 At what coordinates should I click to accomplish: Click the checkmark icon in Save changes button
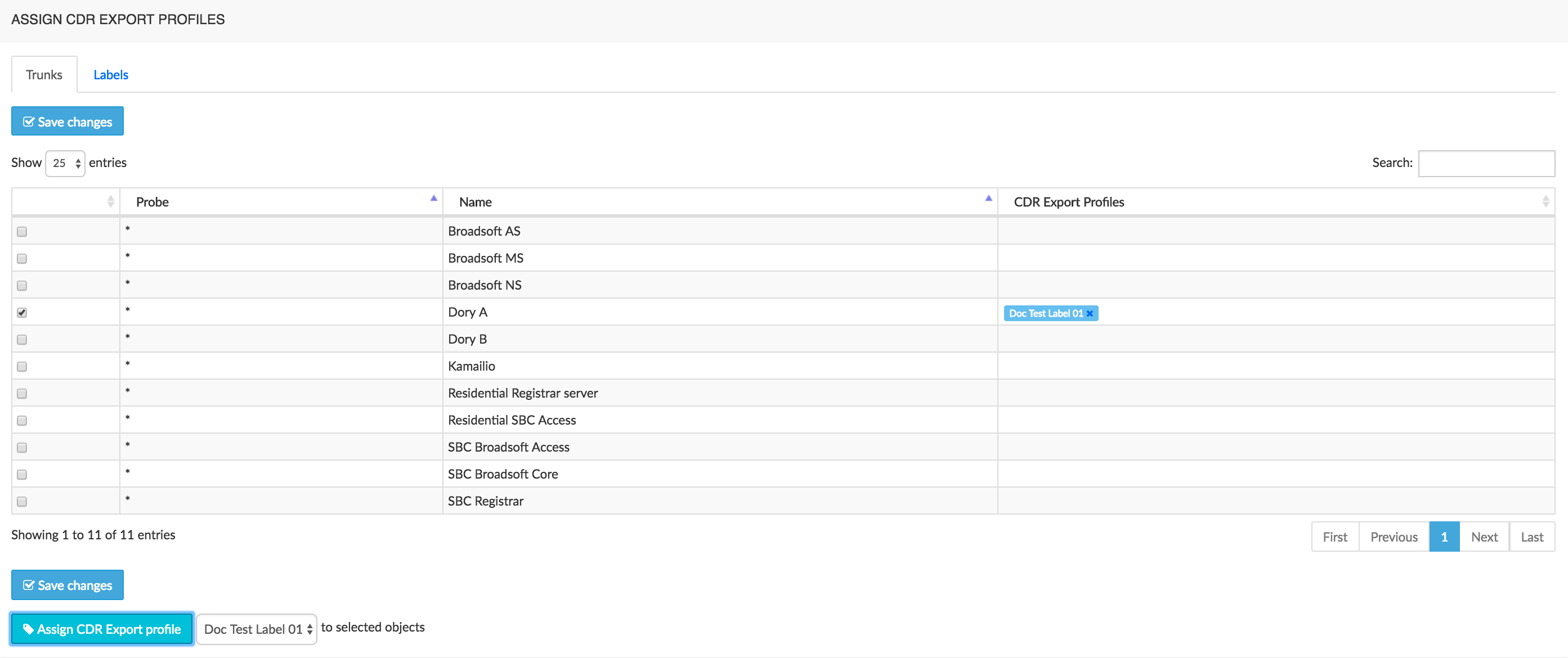pos(28,120)
